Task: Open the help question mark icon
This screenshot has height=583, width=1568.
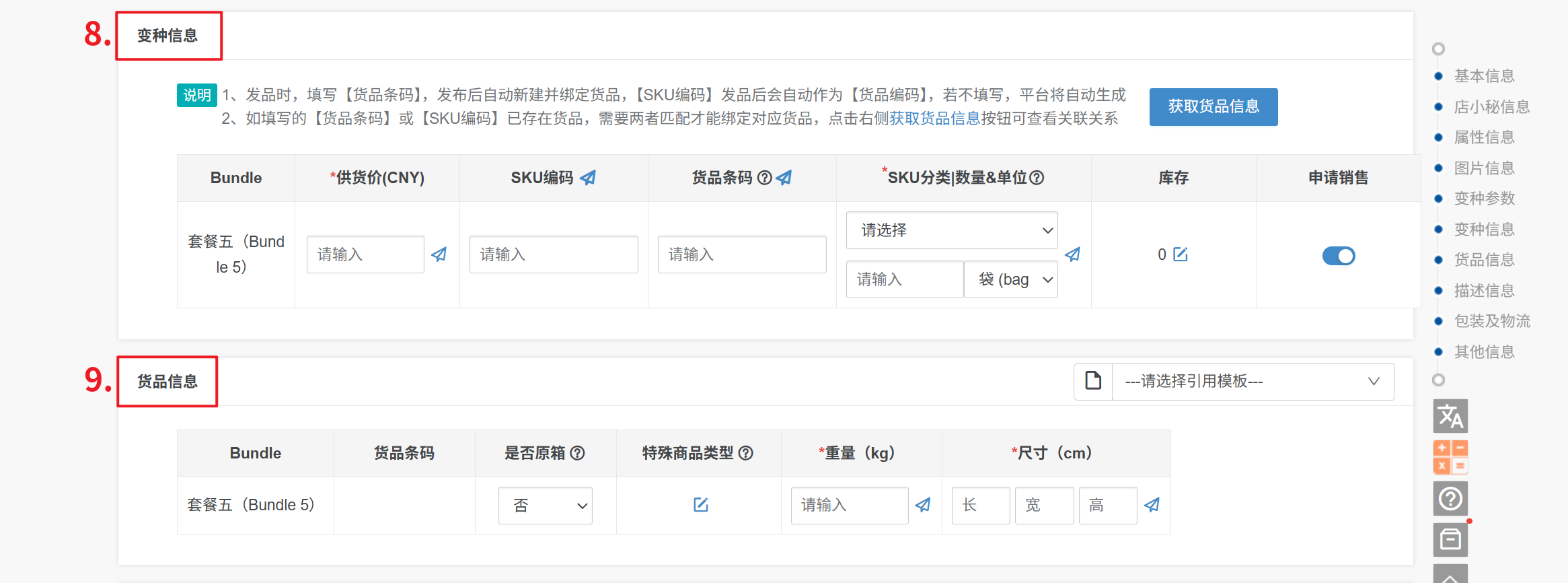Action: pos(1450,499)
